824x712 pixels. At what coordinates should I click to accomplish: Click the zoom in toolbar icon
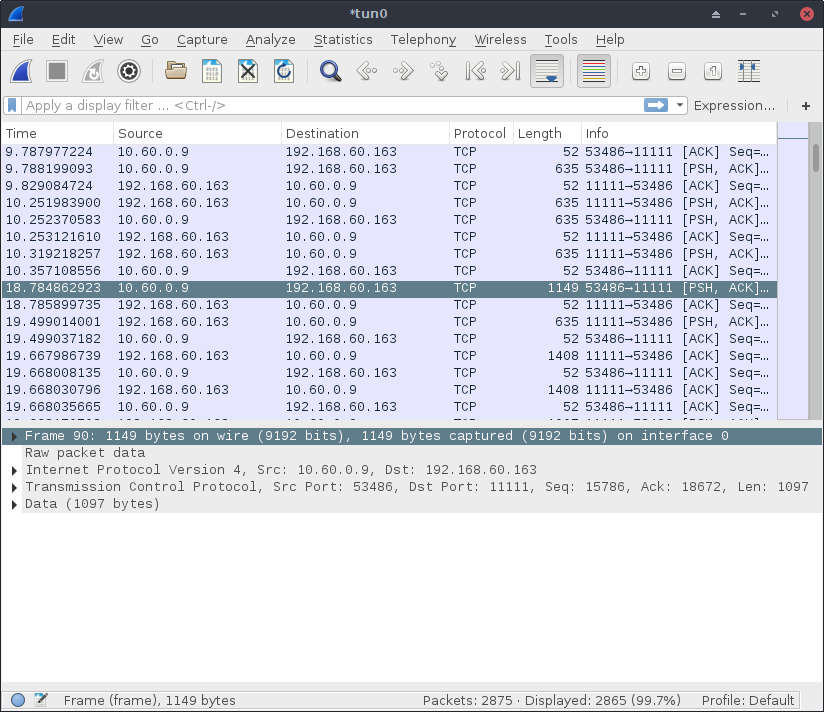tap(641, 71)
